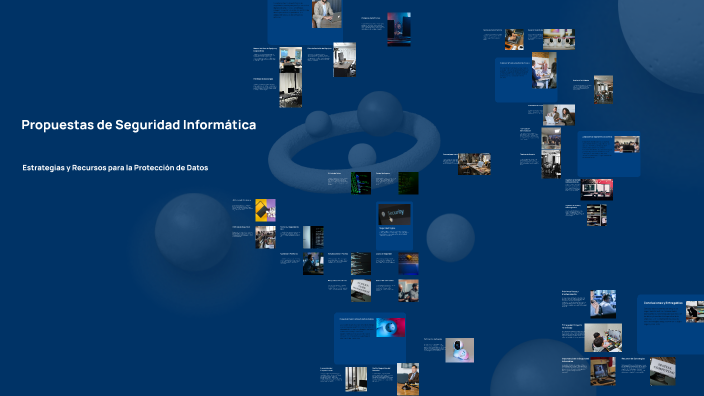Image resolution: width=704 pixels, height=396 pixels.
Task: Select photo of worker seated facing office windows
Action: (290, 60)
